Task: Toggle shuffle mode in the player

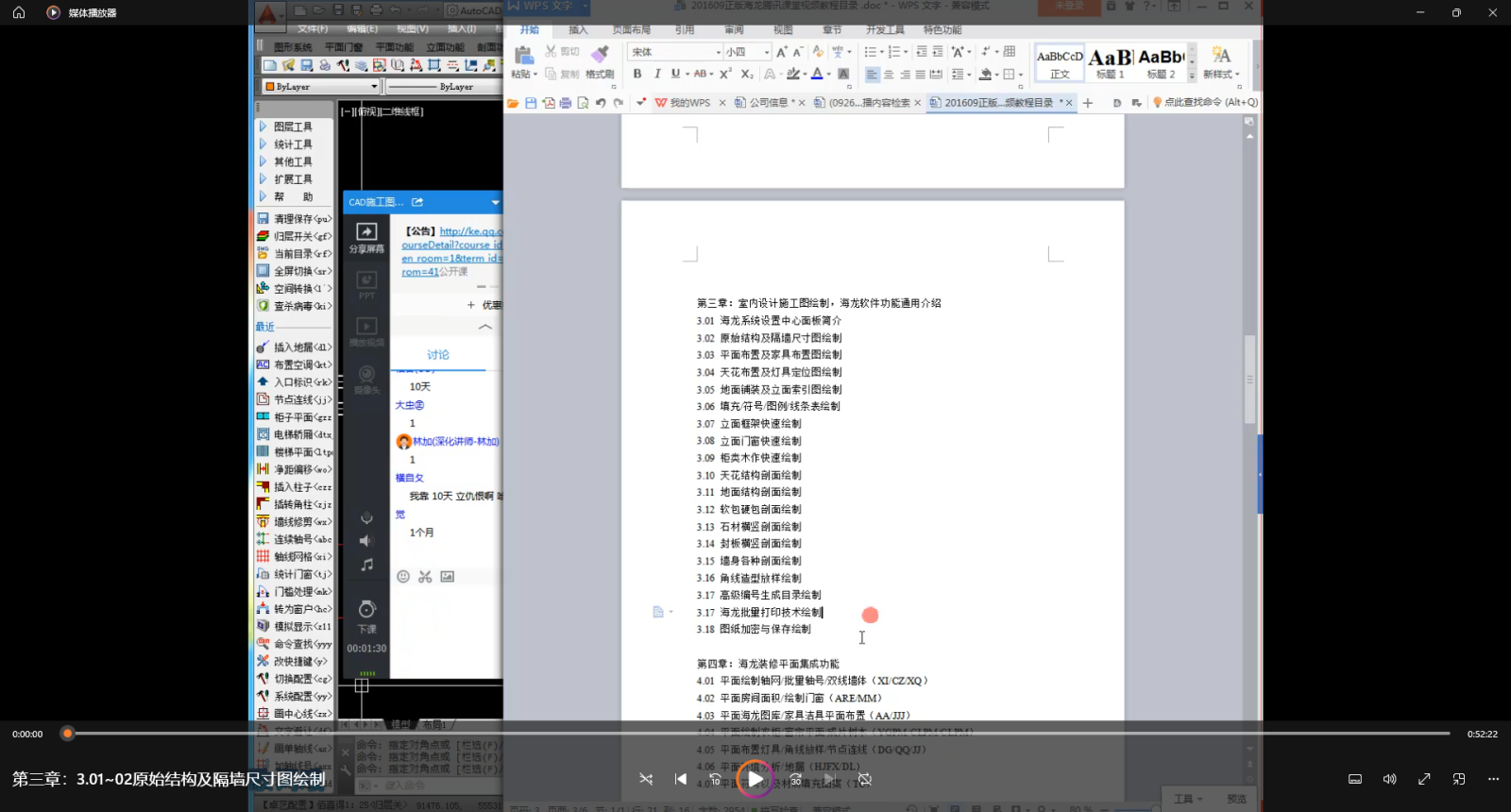Action: click(x=646, y=779)
